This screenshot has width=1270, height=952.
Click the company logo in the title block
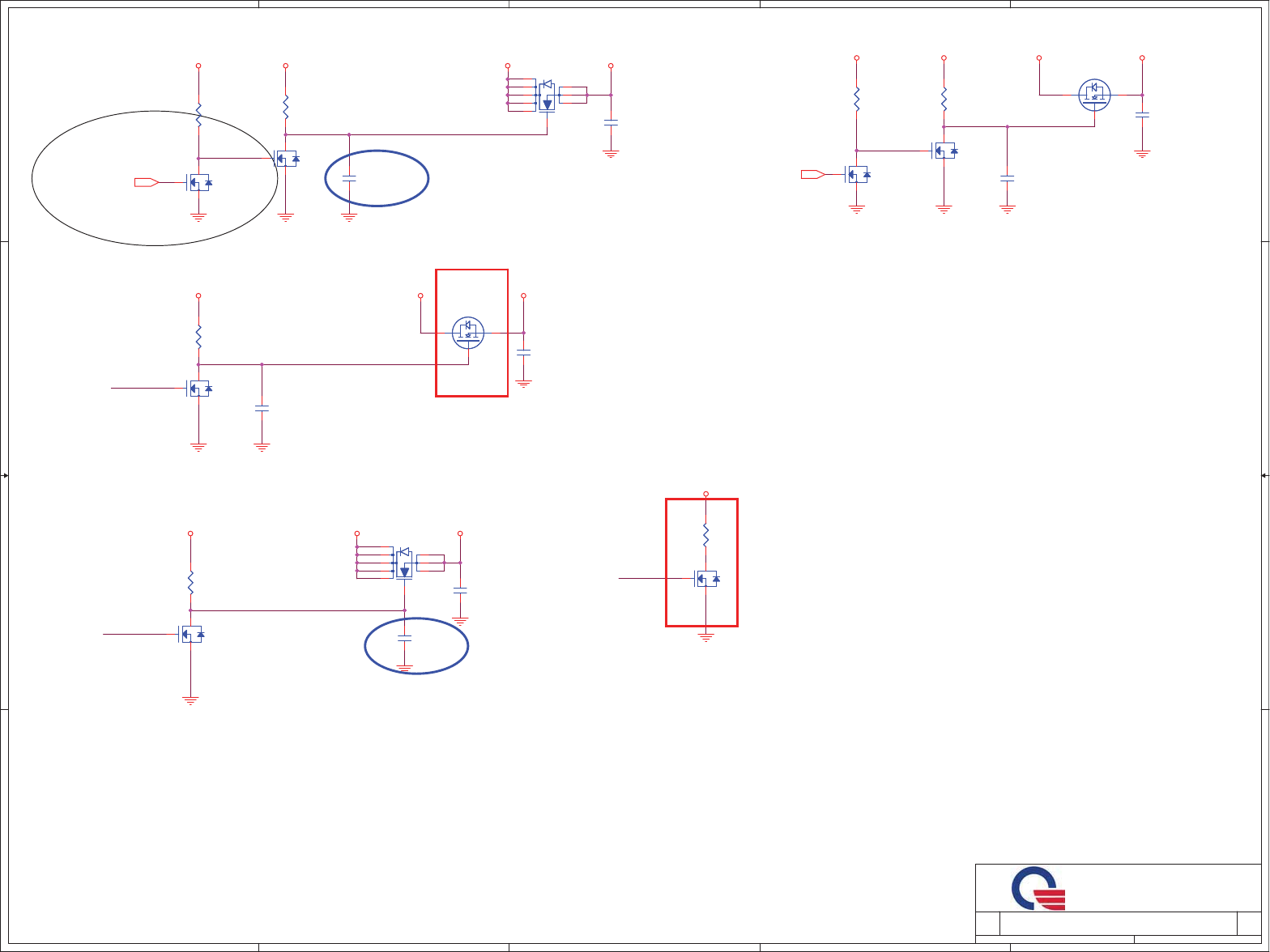pos(1038,889)
